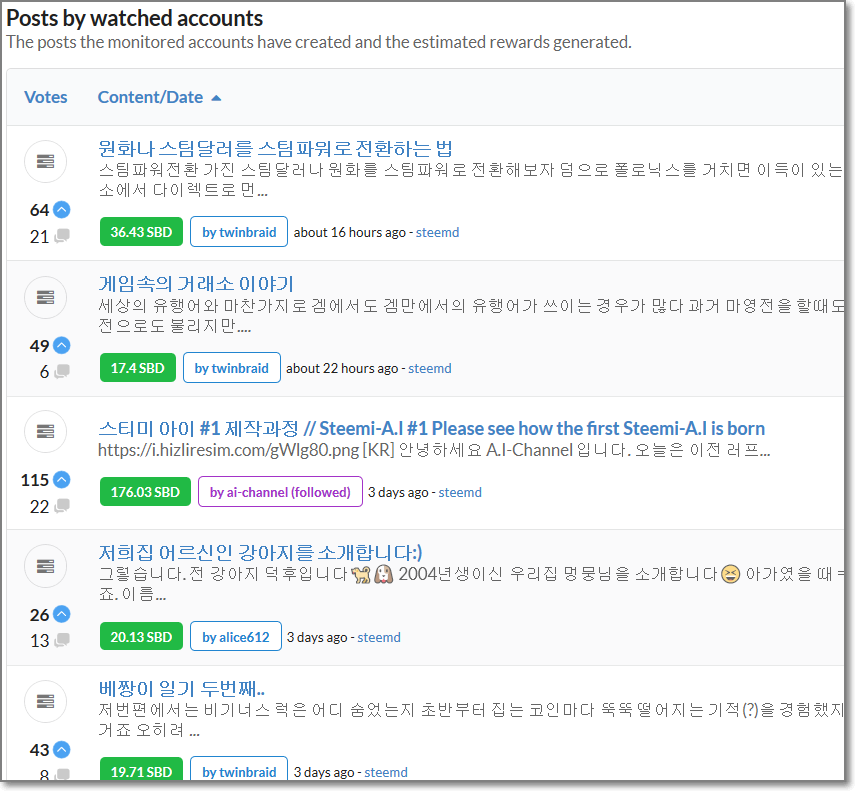Image resolution: width=855 pixels, height=791 pixels.
Task: Open the round list icon beside the 17.4 SBD post
Action: (46, 297)
